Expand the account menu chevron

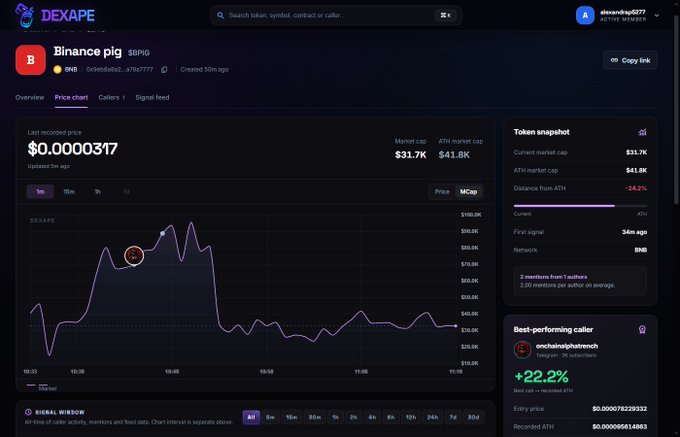click(657, 15)
